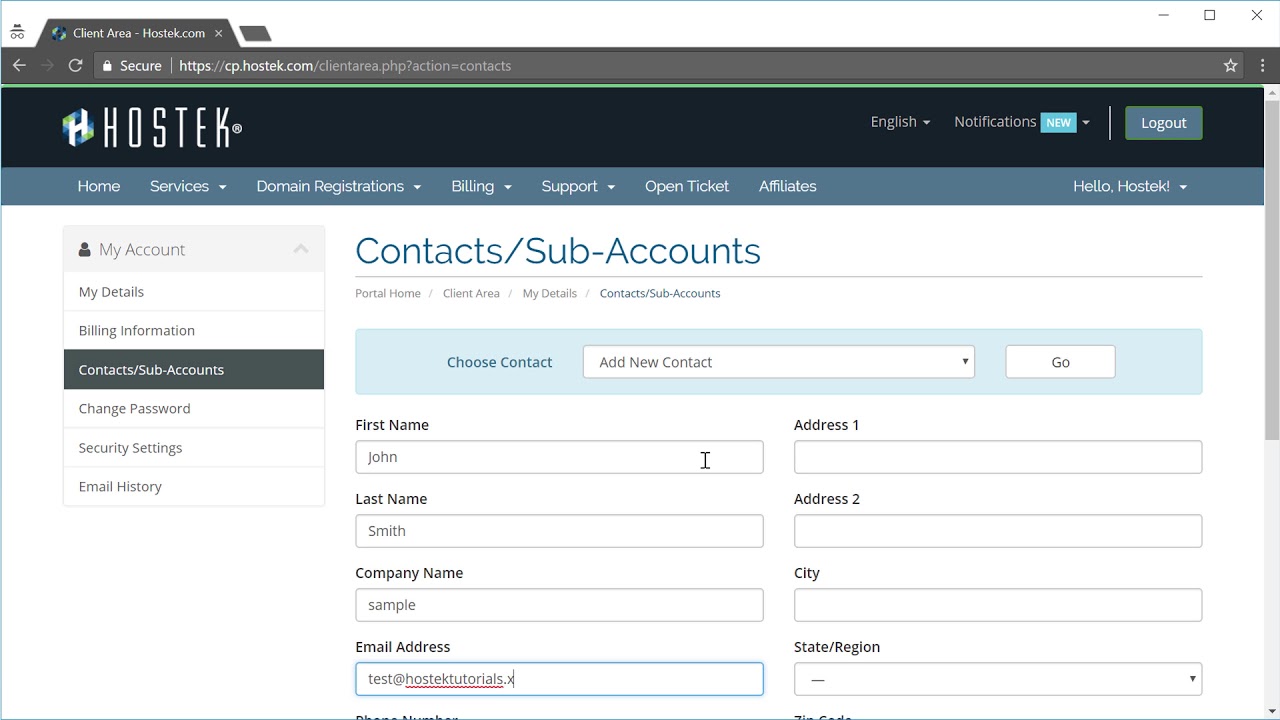Click the browser back arrow
The height and width of the screenshot is (720, 1280).
click(x=19, y=66)
